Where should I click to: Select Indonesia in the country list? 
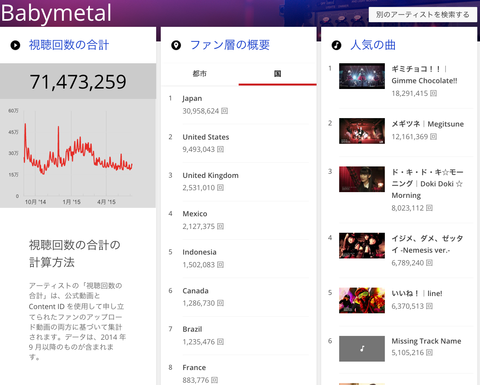(199, 252)
